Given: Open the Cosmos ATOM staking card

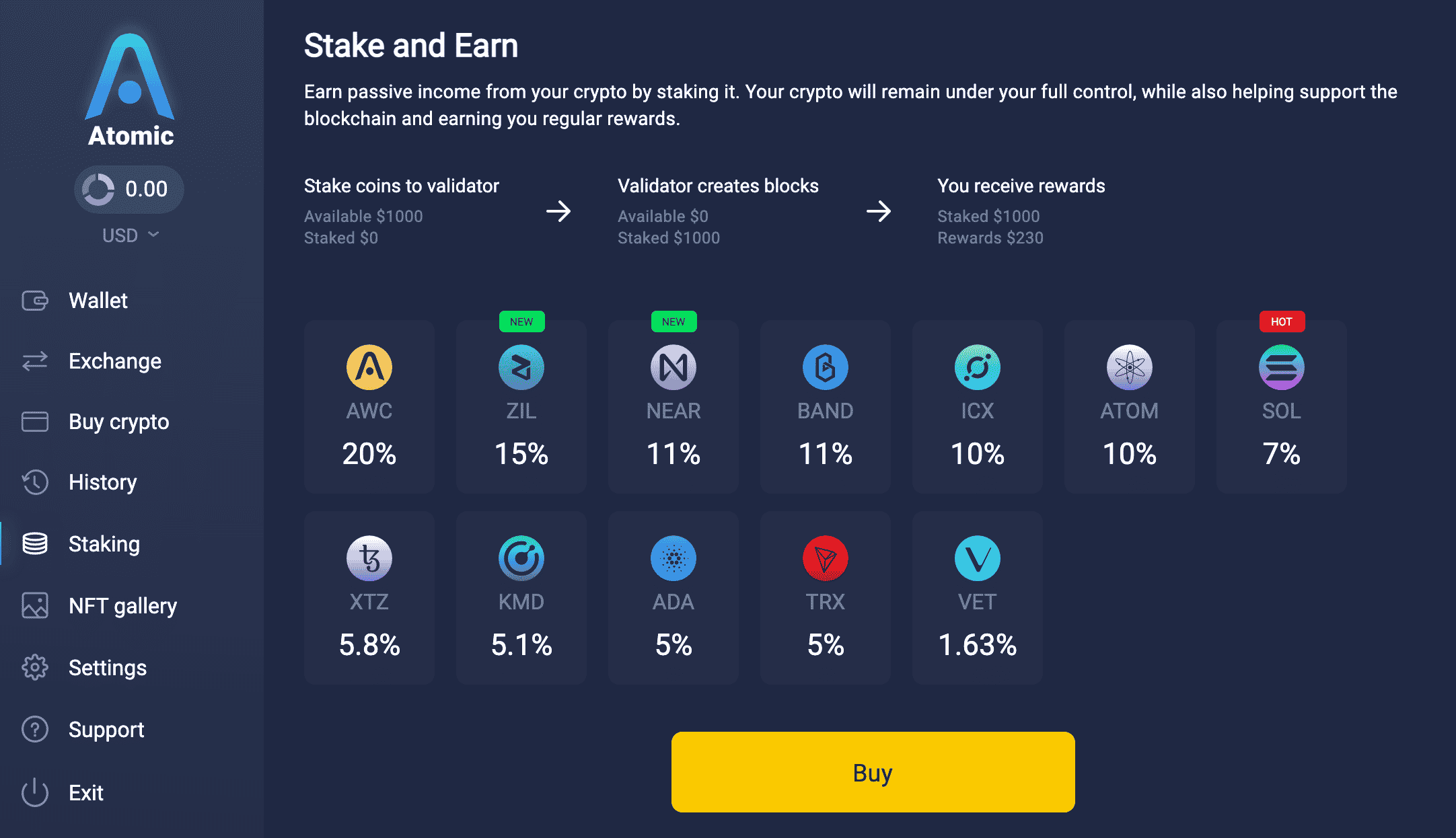Looking at the screenshot, I should pos(1130,407).
